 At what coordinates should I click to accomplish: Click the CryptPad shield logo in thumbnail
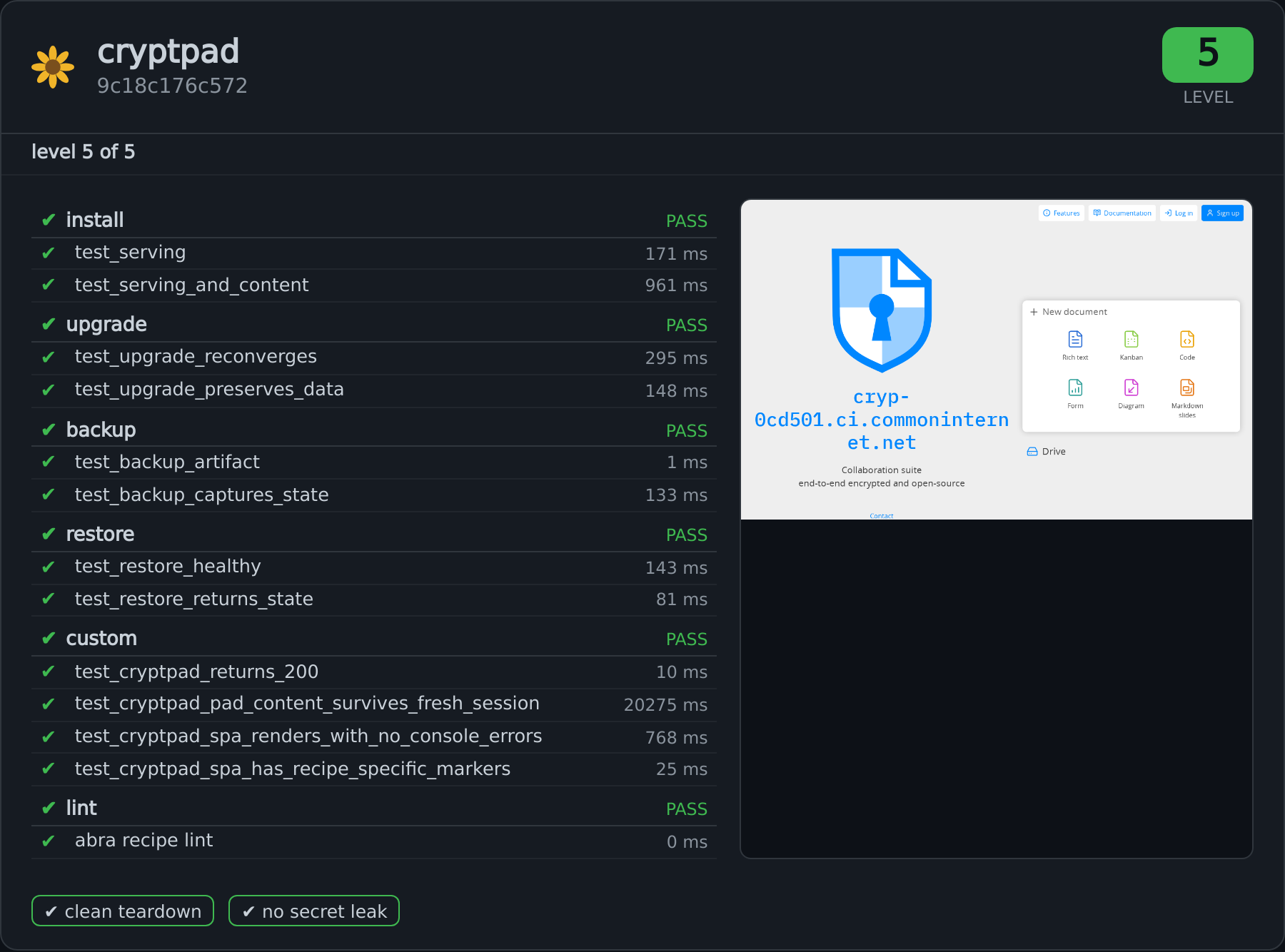[882, 310]
